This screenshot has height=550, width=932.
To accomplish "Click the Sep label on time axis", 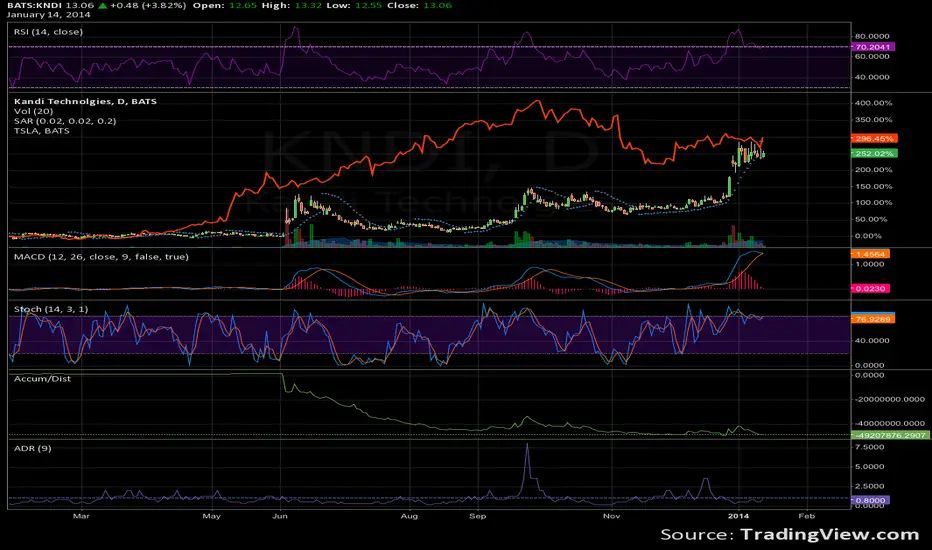I will (x=477, y=516).
